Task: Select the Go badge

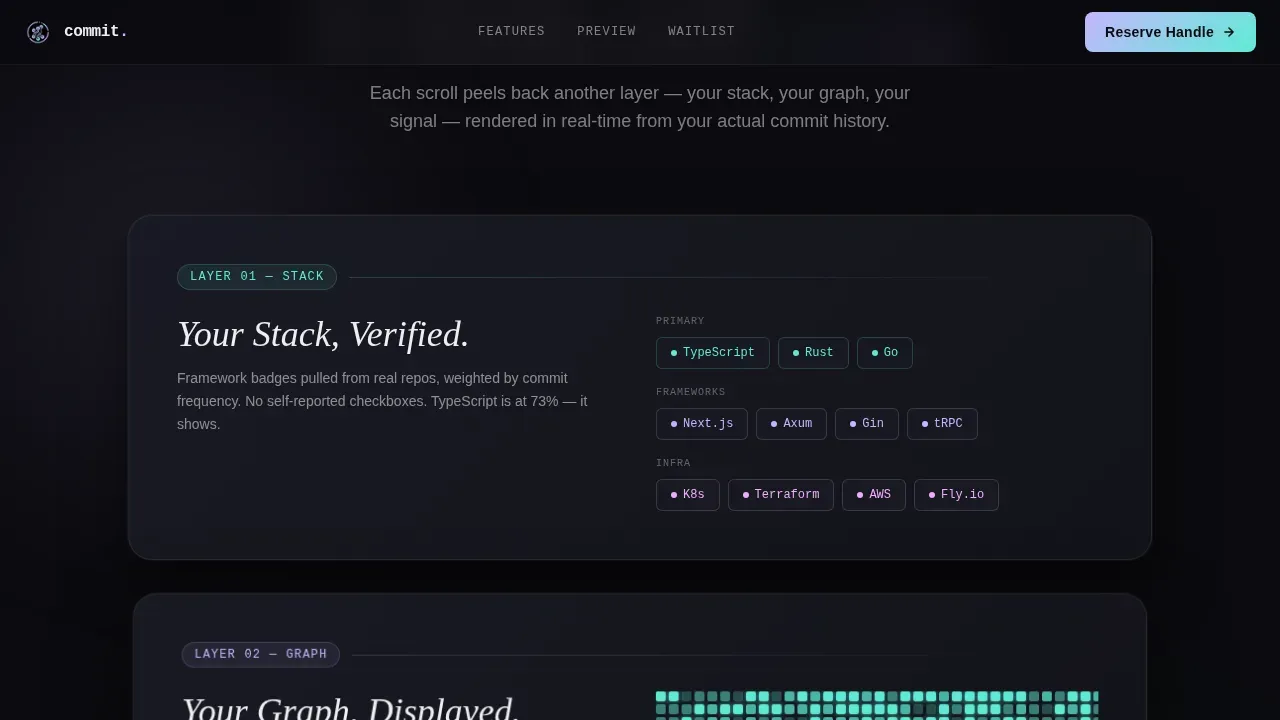Action: 885,353
